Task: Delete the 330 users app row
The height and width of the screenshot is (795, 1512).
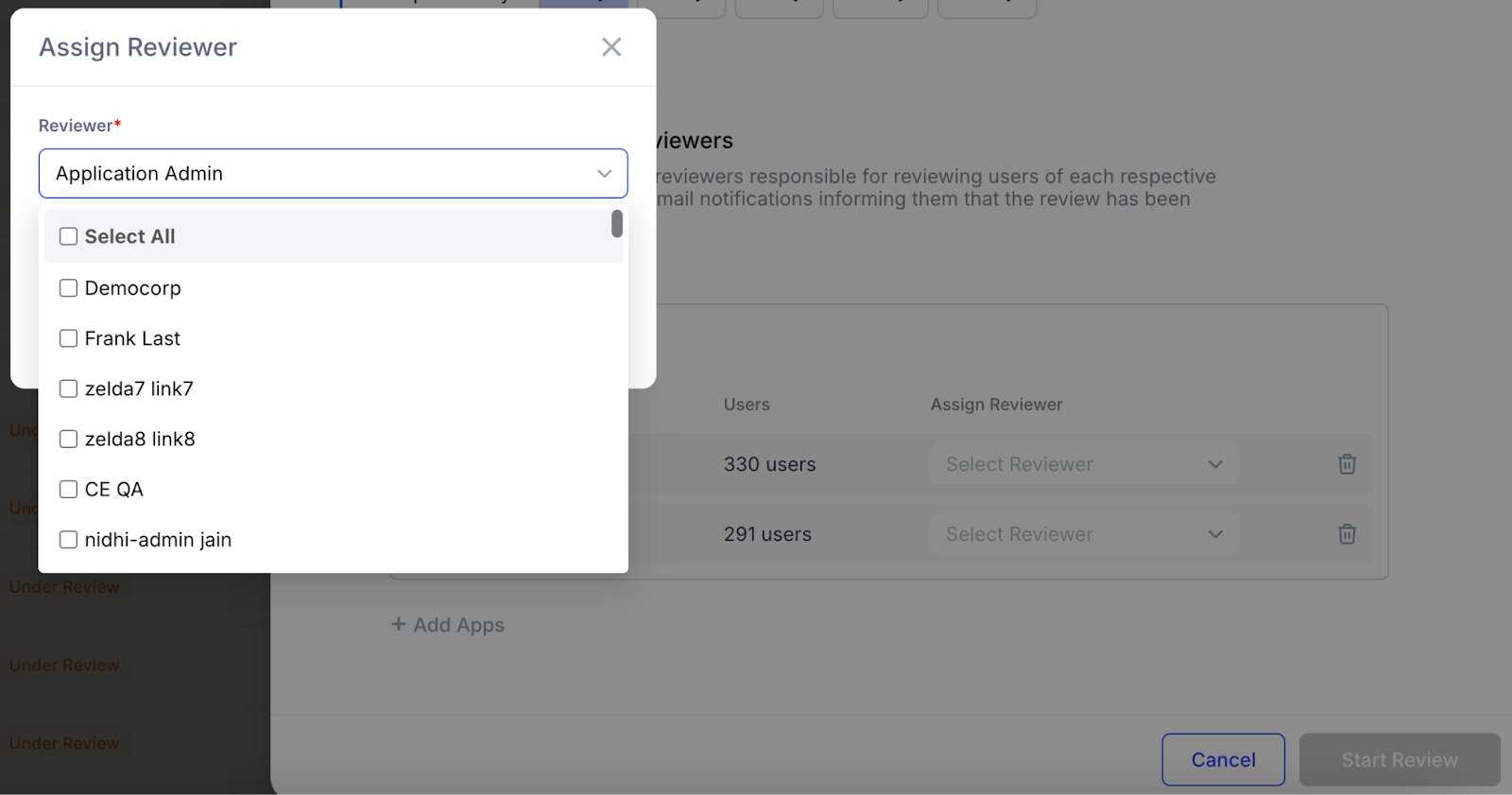Action: 1347,464
